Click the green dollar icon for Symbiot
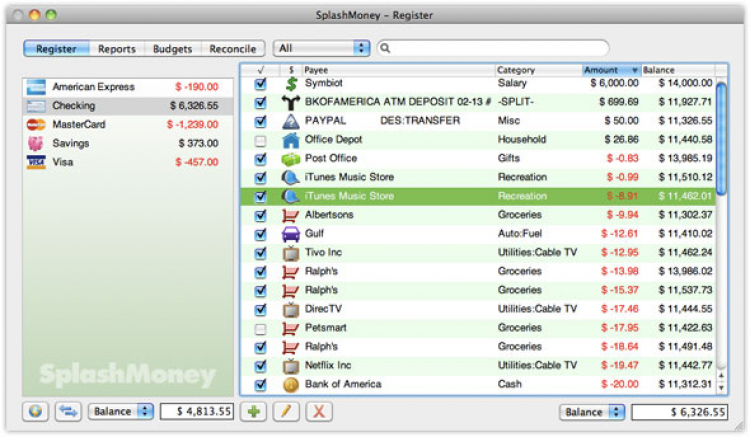Screen dimensions: 750x437 [291, 83]
